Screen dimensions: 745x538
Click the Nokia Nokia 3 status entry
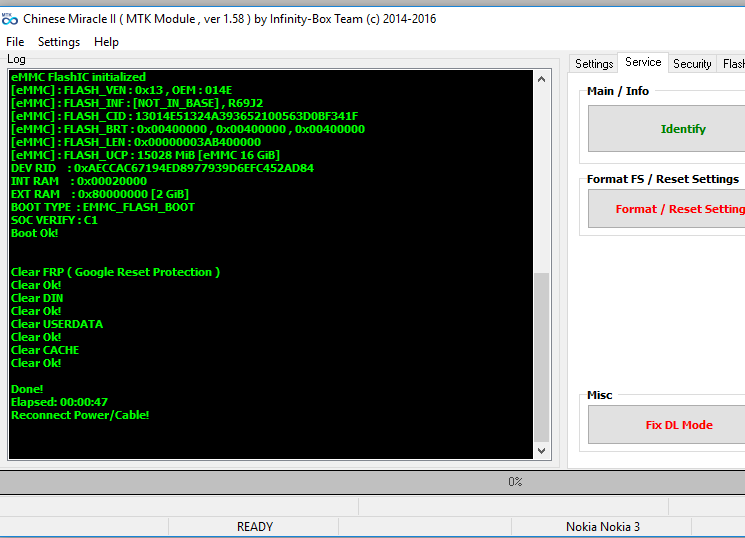pyautogui.click(x=602, y=527)
